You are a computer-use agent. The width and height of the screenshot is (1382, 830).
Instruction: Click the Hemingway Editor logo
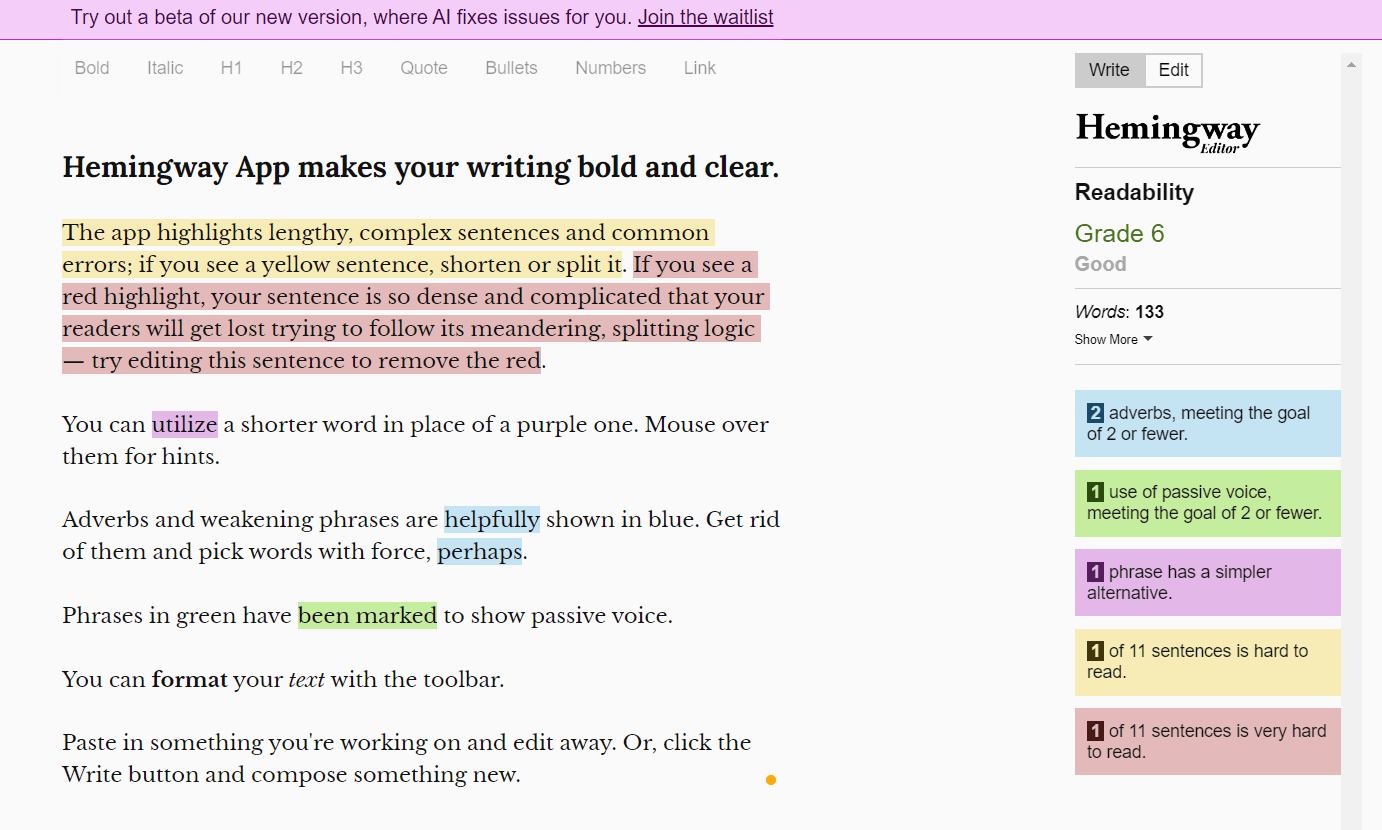pyautogui.click(x=1167, y=132)
